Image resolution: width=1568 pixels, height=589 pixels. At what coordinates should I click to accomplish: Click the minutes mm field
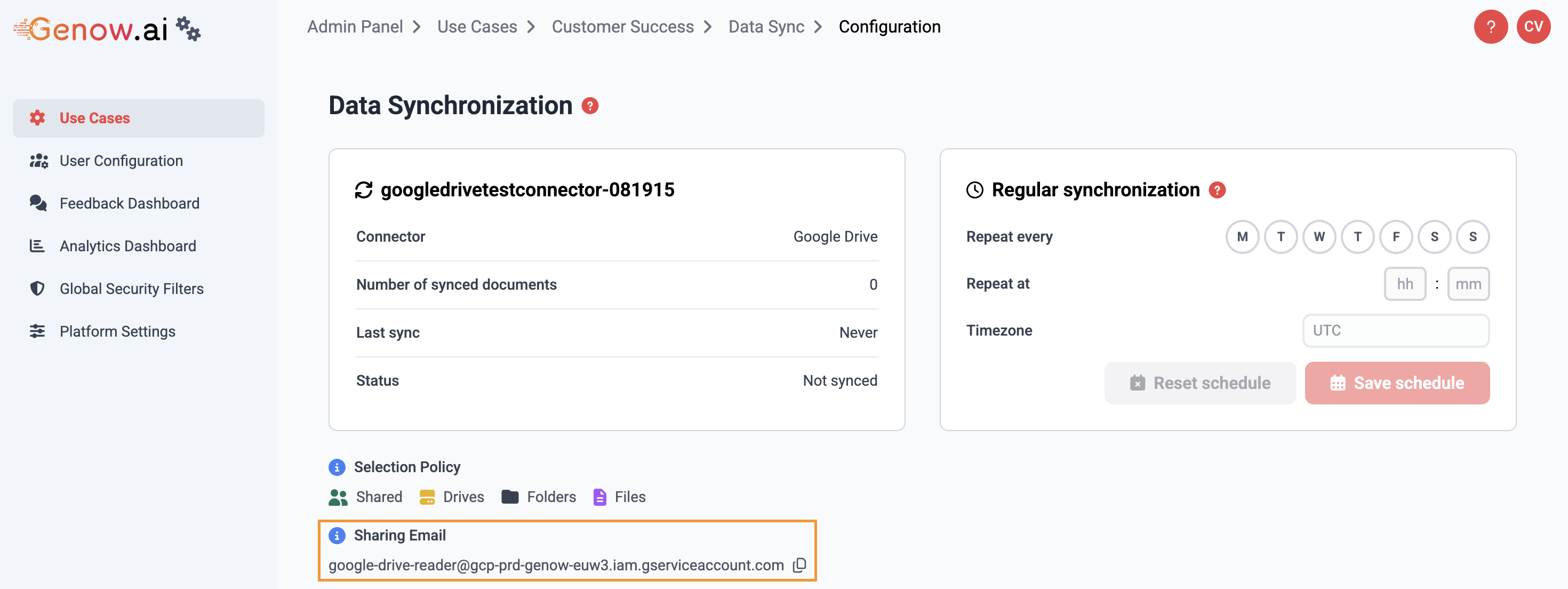click(x=1468, y=284)
